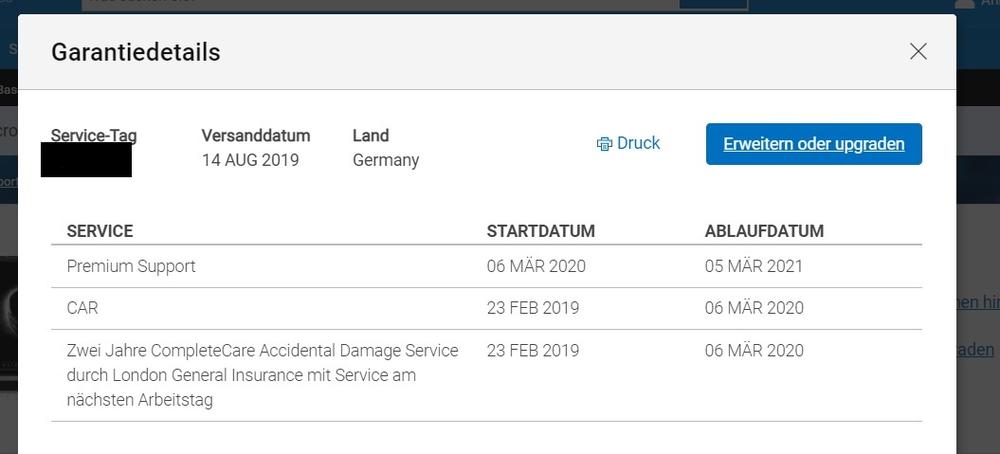
Task: Click the Druck print link text
Action: pos(638,143)
